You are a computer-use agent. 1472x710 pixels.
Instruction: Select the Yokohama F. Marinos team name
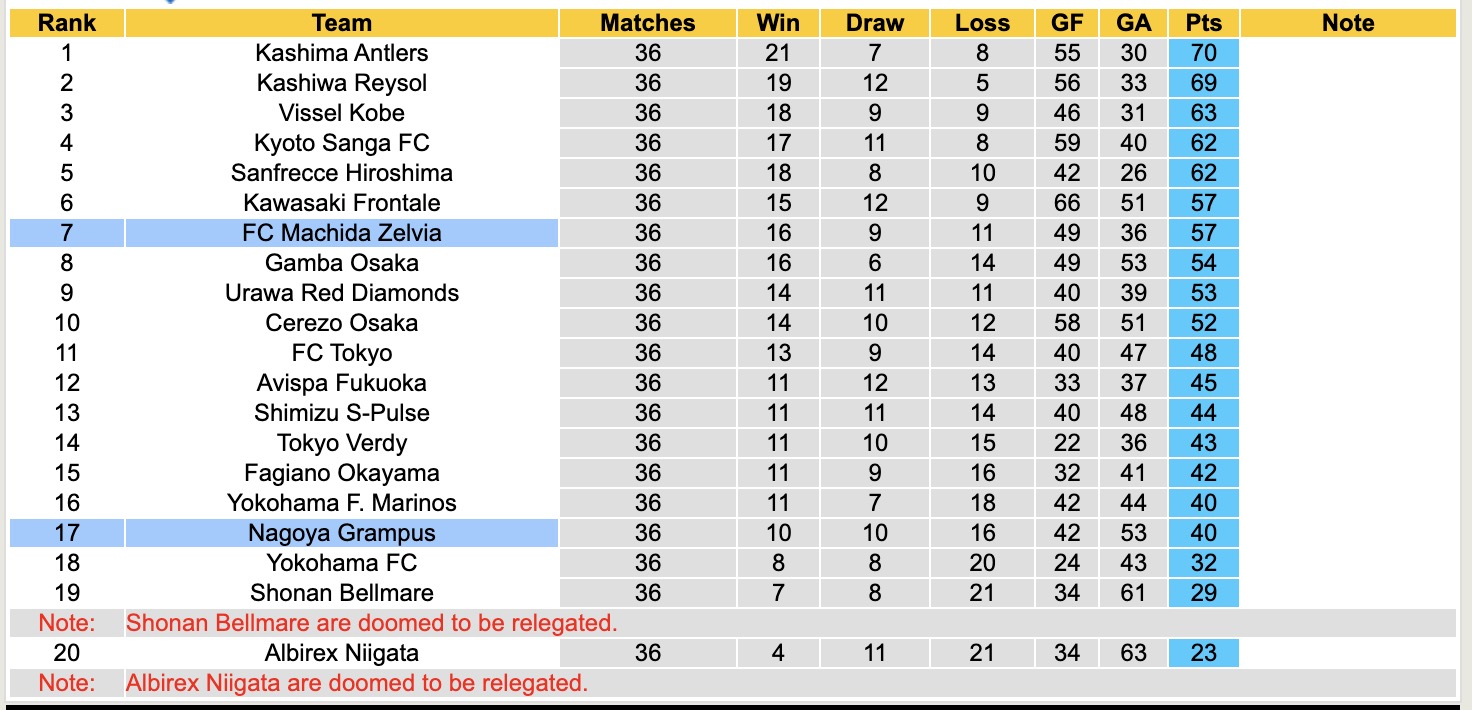tap(341, 503)
